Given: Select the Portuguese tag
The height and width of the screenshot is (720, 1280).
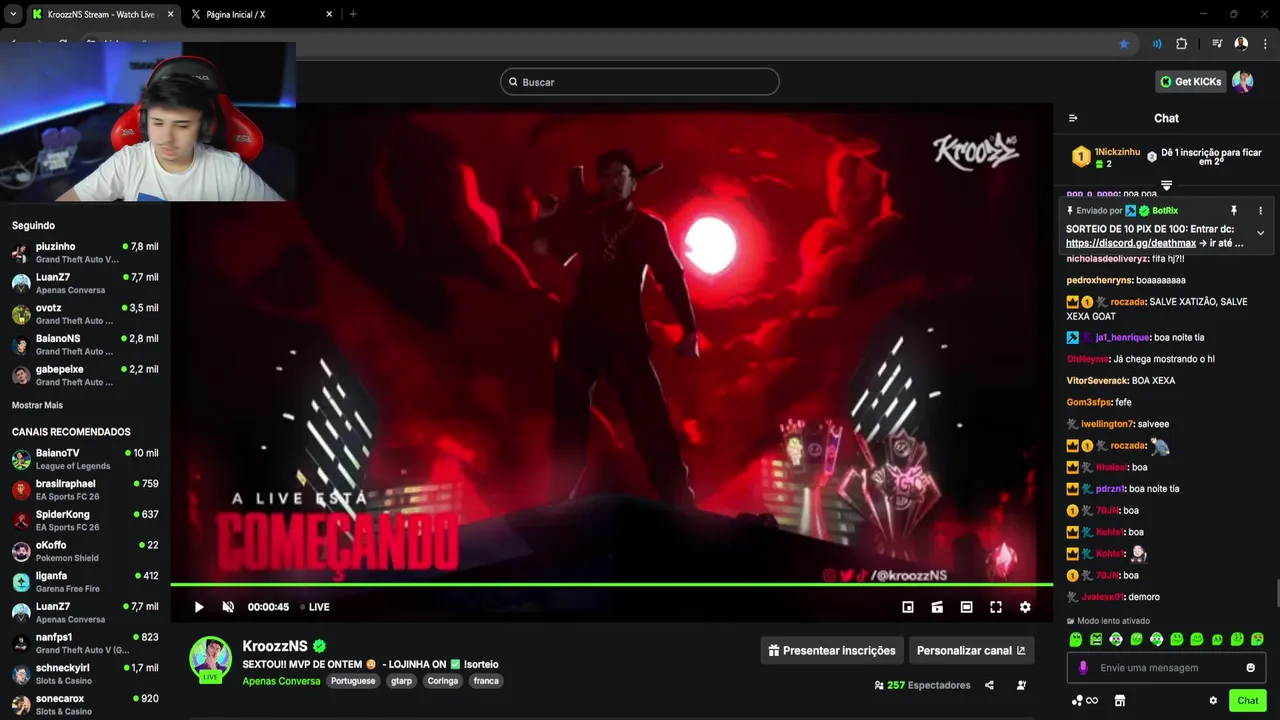Looking at the screenshot, I should pyautogui.click(x=353, y=681).
